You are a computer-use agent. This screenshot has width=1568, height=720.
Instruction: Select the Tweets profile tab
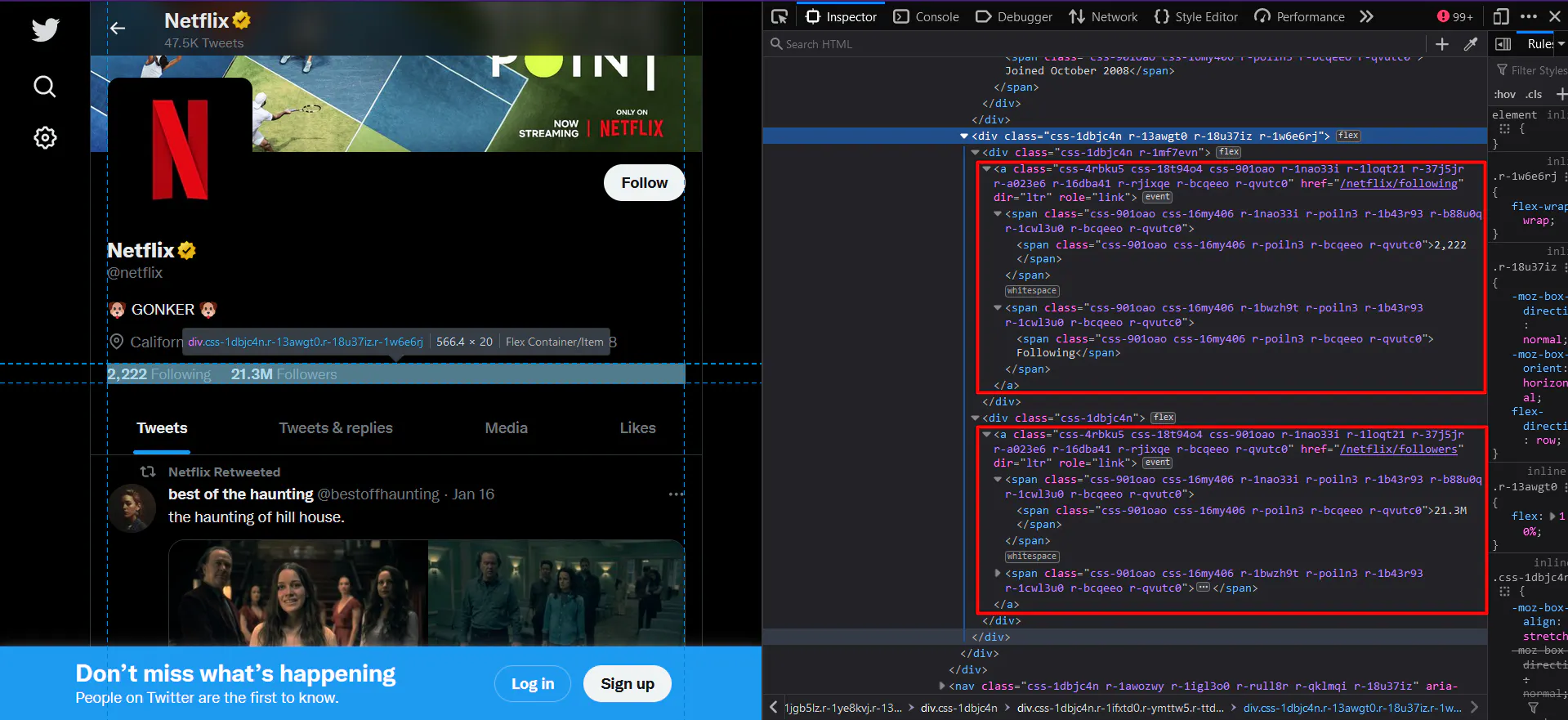(x=162, y=428)
